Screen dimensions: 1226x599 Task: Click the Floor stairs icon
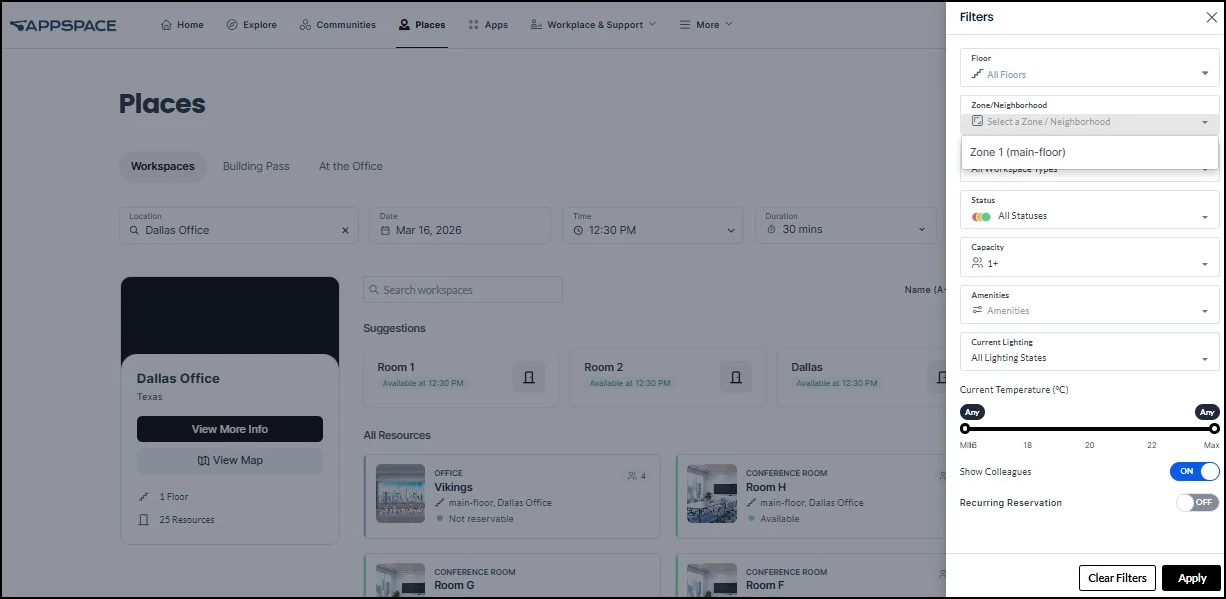pyautogui.click(x=977, y=74)
